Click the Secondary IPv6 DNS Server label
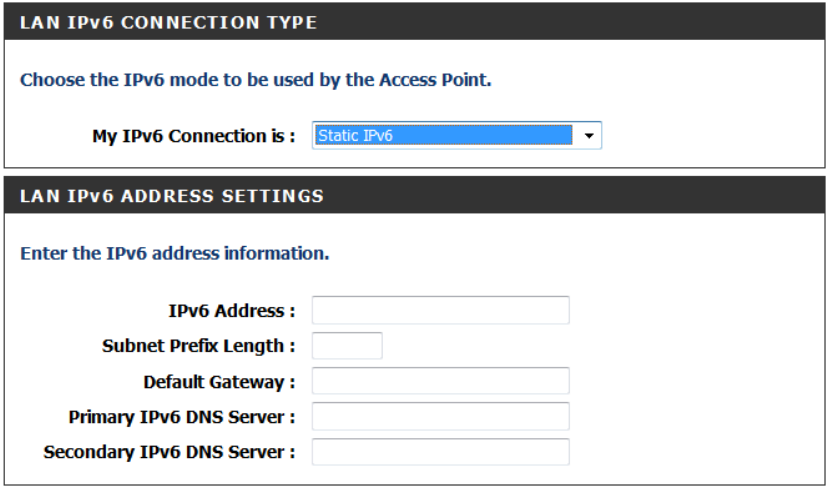The image size is (832, 492). (x=169, y=453)
